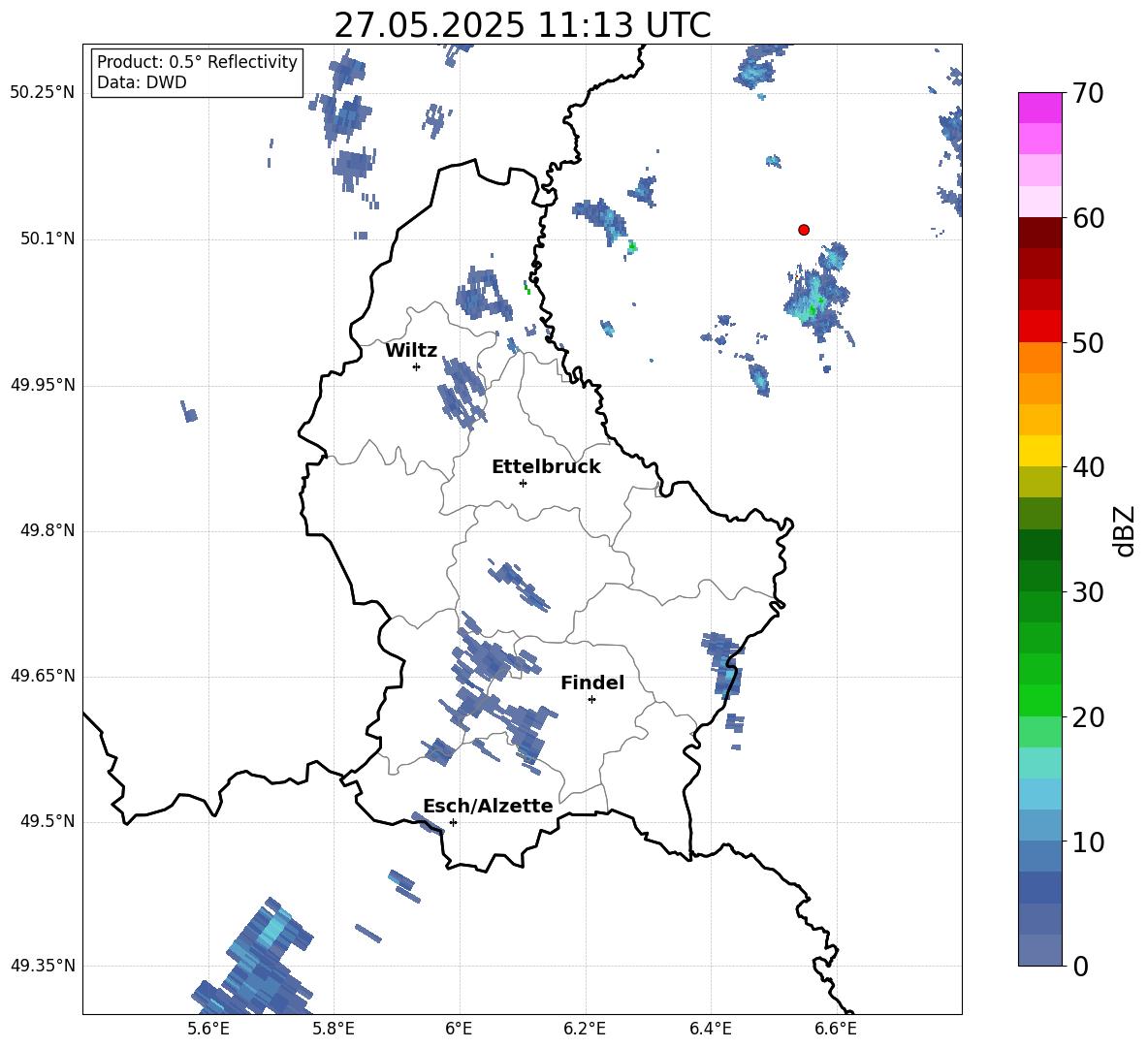Pick the cyan colorbar segment near 15

click(x=1039, y=763)
